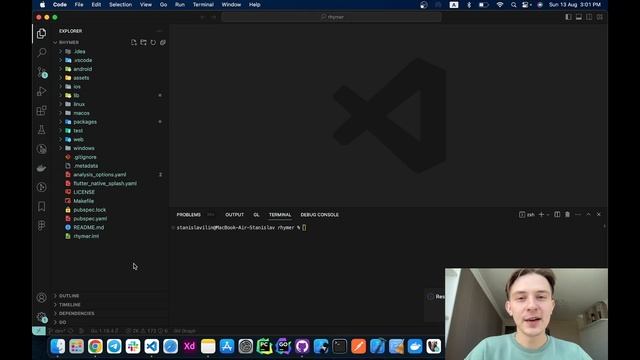
Task: Click the remote window status bar indicator
Action: point(39,331)
